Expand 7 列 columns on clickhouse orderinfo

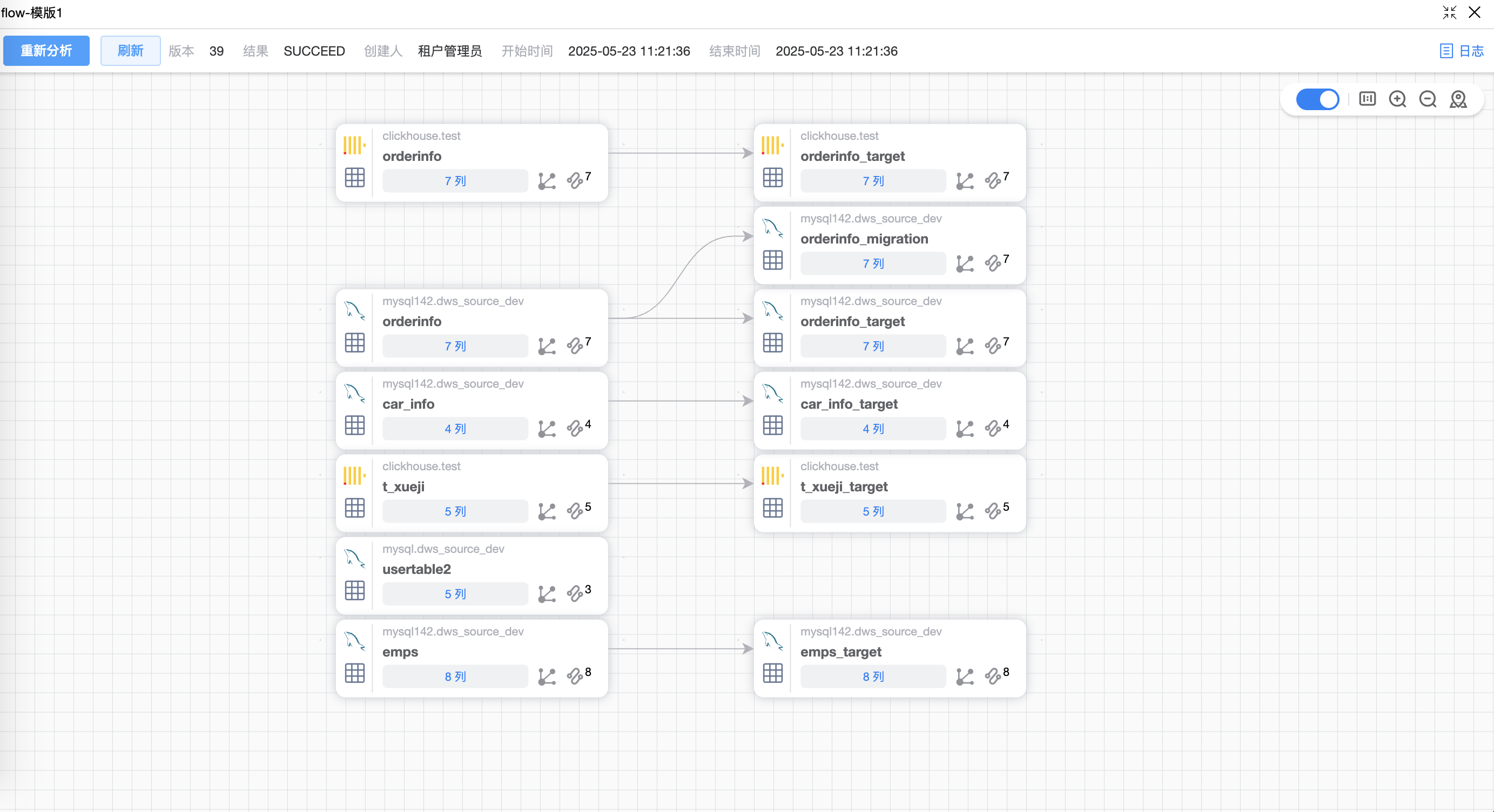455,181
